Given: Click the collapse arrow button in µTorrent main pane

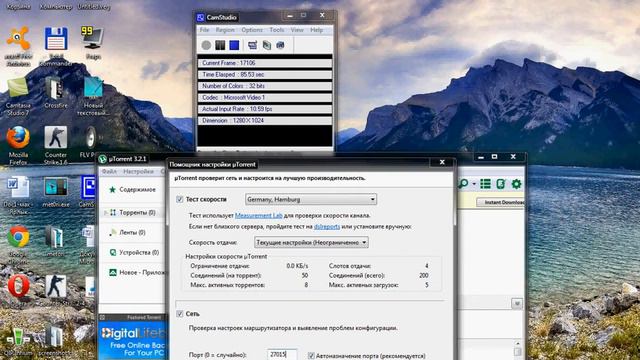Looking at the screenshot, I should click(517, 303).
